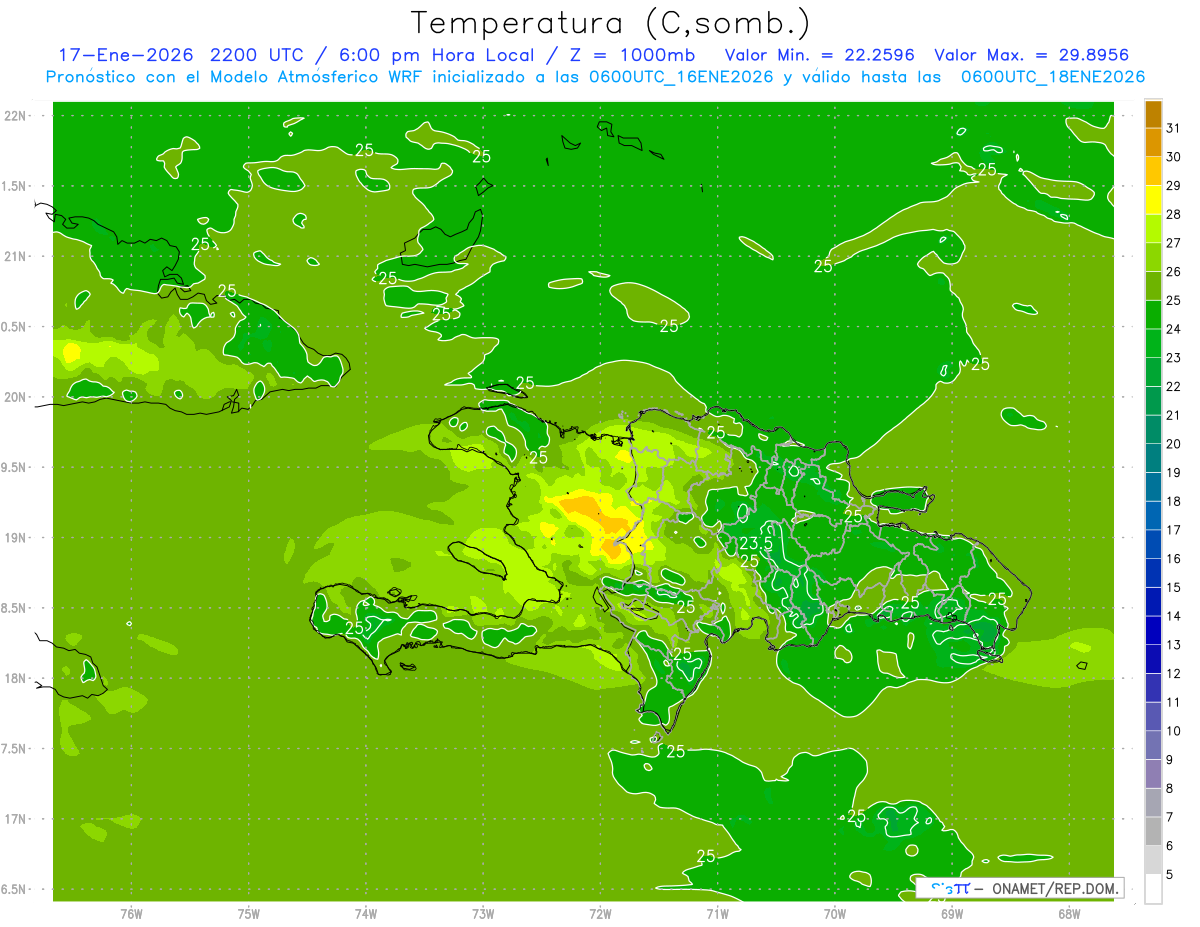
Task: Click the '69W' longitude axis label
Action: coord(952,914)
